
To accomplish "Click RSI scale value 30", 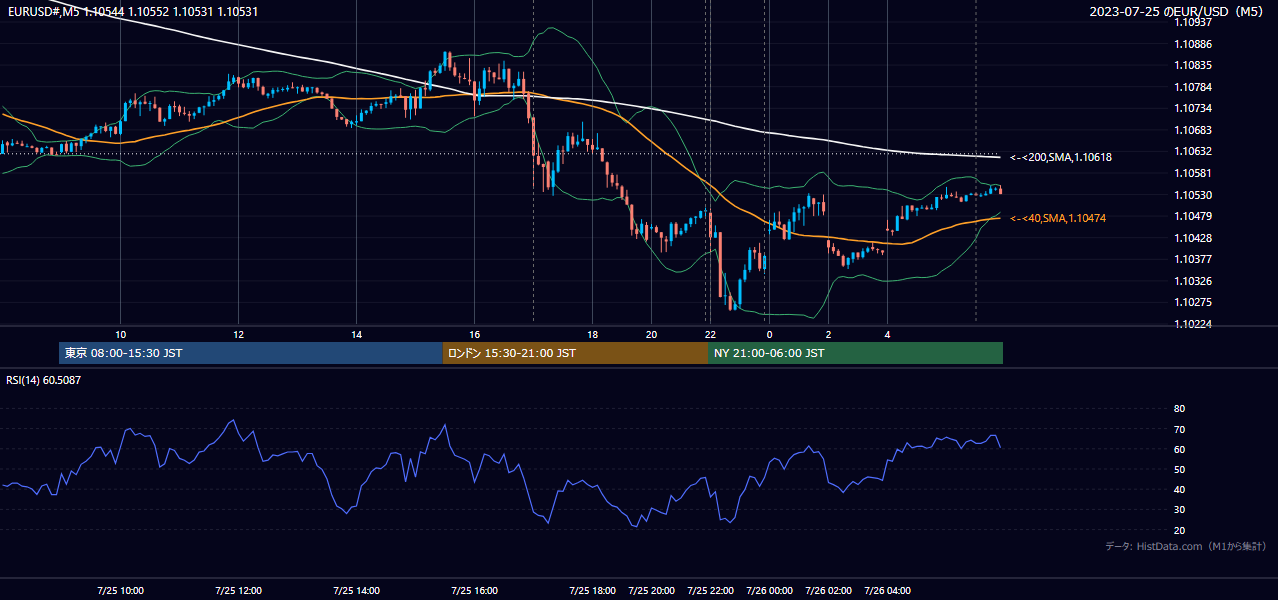I will pyautogui.click(x=1179, y=510).
